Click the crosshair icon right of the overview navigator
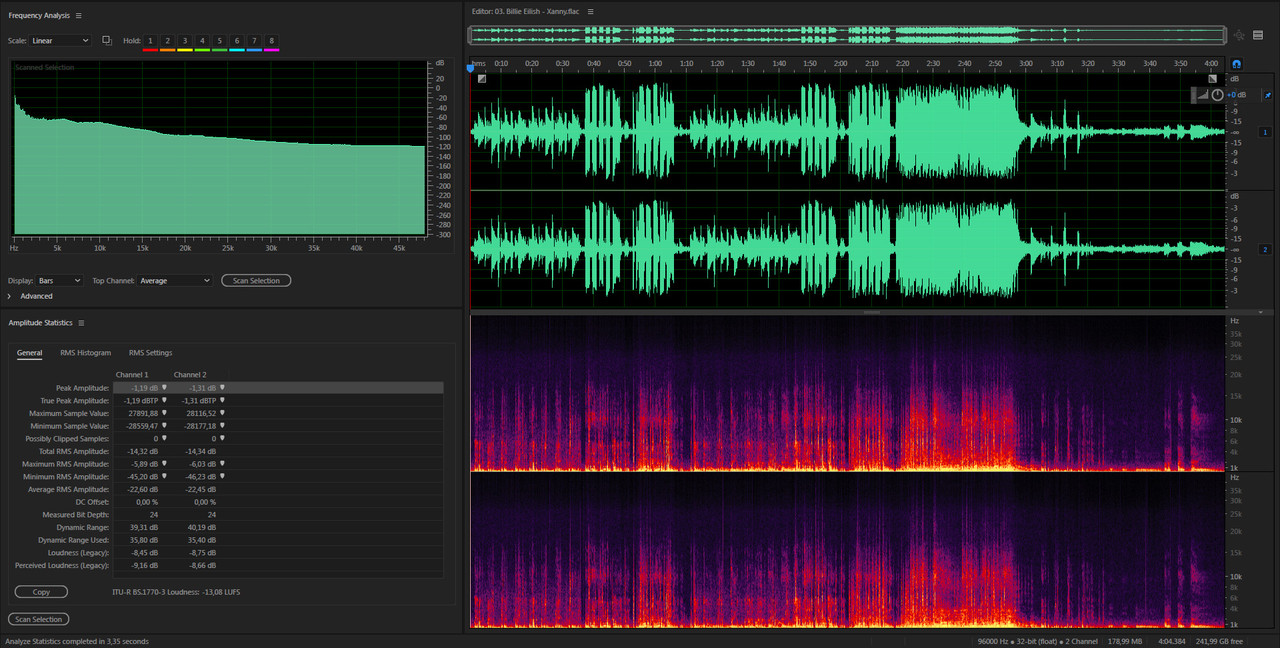Image resolution: width=1280 pixels, height=648 pixels. (1239, 35)
